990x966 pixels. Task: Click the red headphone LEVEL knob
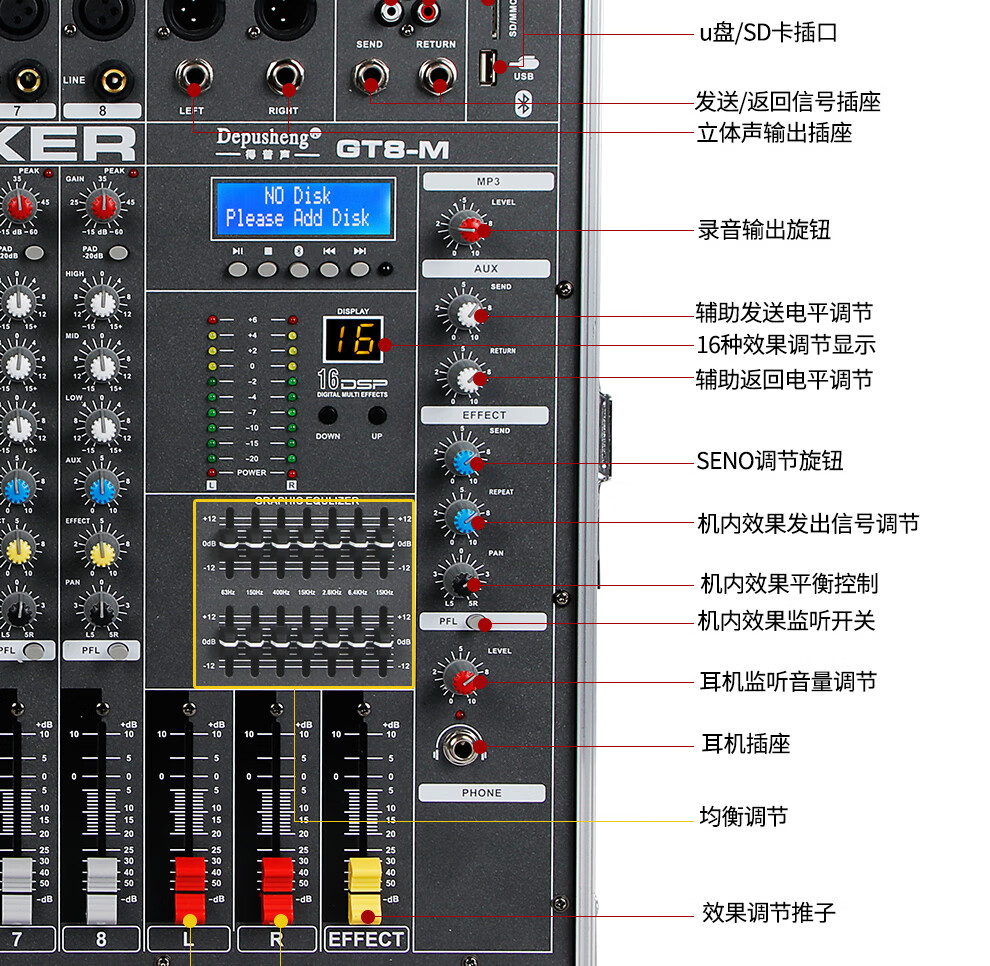click(x=463, y=680)
